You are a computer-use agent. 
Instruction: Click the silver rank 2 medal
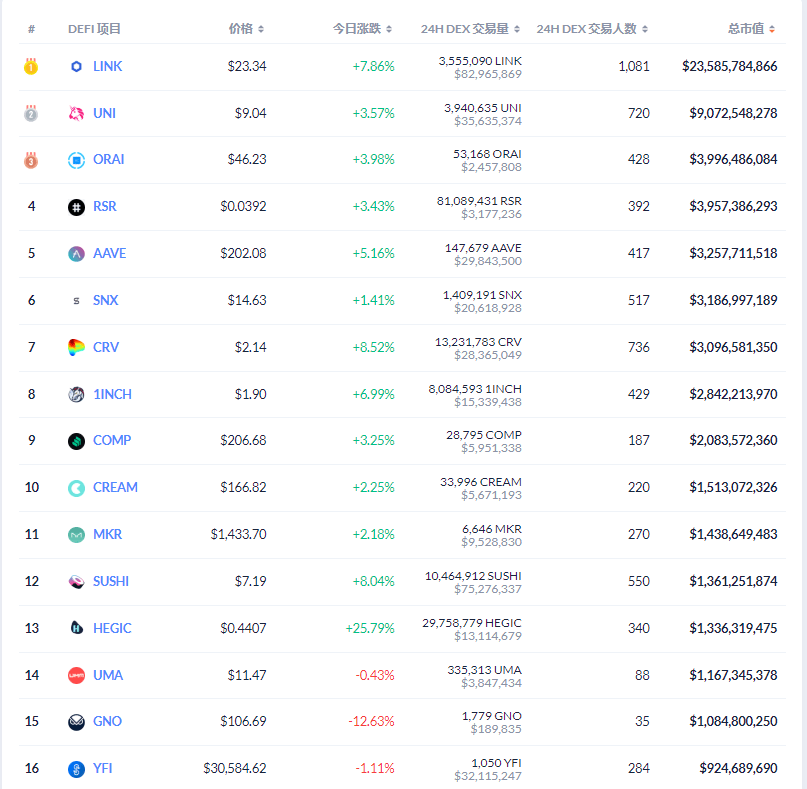pos(31,113)
